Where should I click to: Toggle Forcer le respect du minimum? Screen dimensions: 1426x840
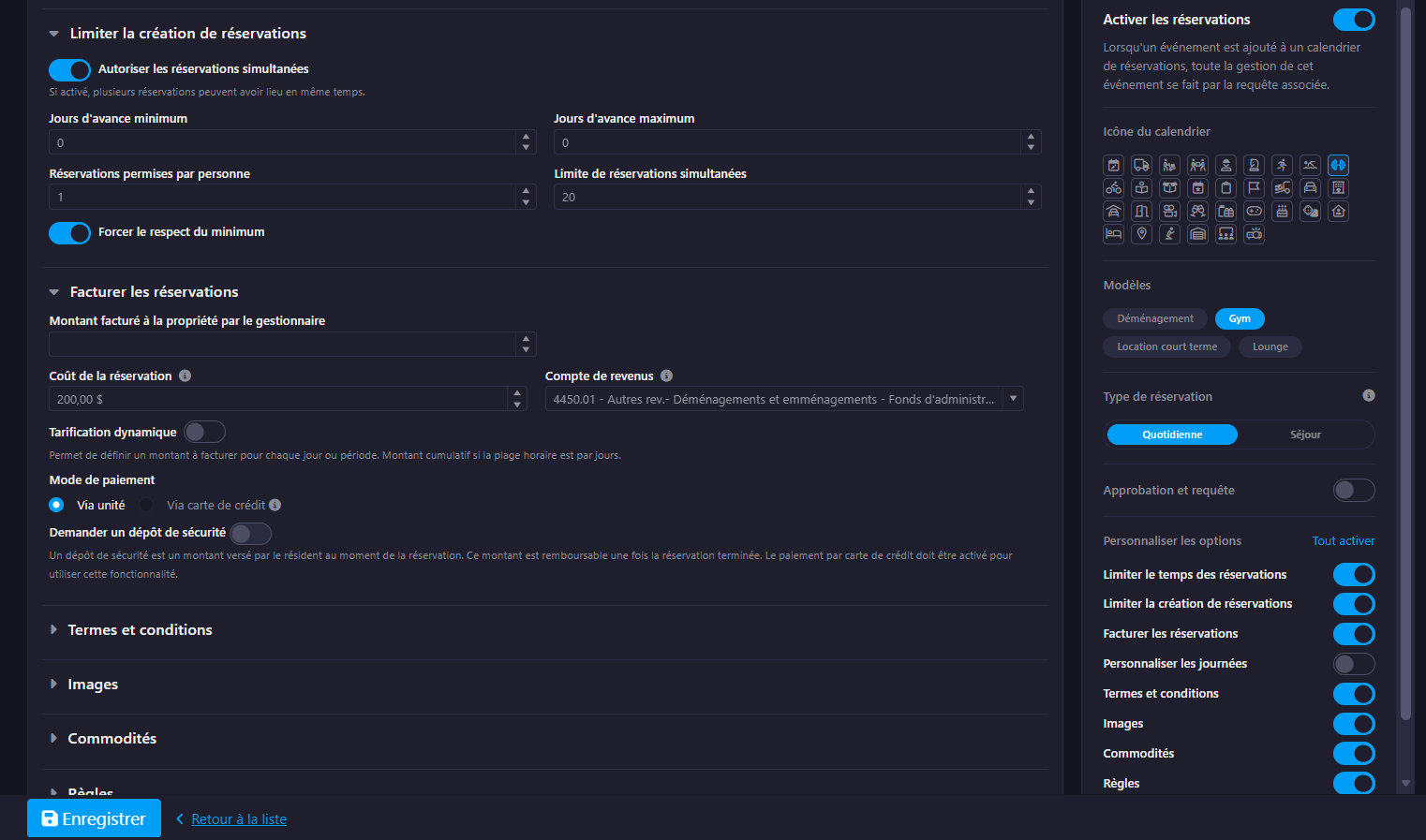pos(69,232)
